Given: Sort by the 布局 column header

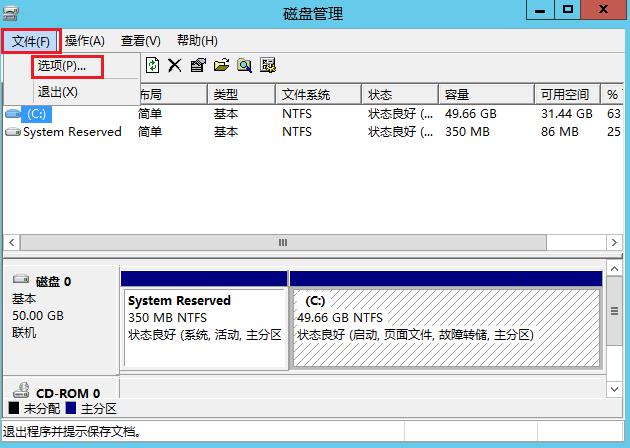Looking at the screenshot, I should coord(174,94).
